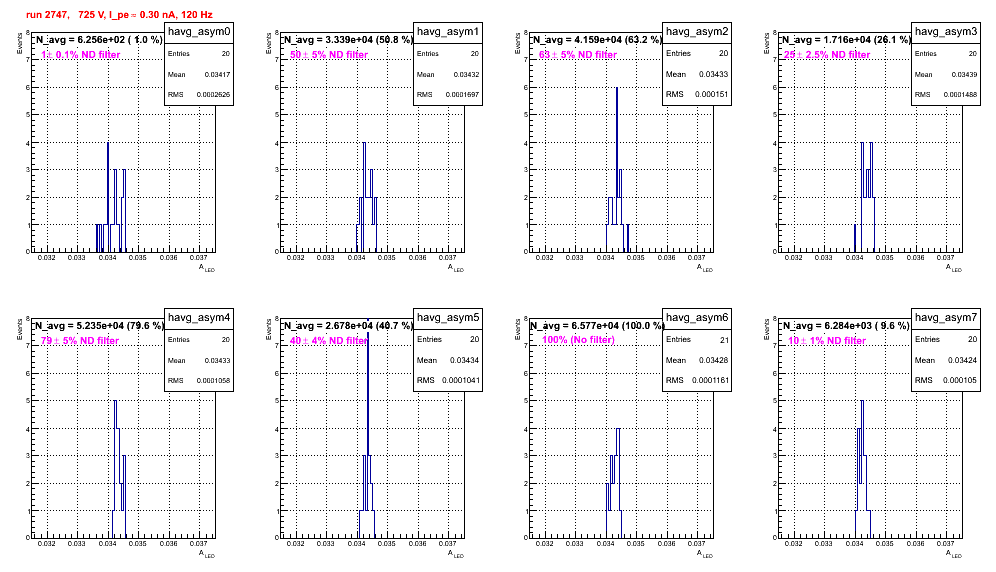Click the N_avg = 5.235e+04 label

(99, 325)
